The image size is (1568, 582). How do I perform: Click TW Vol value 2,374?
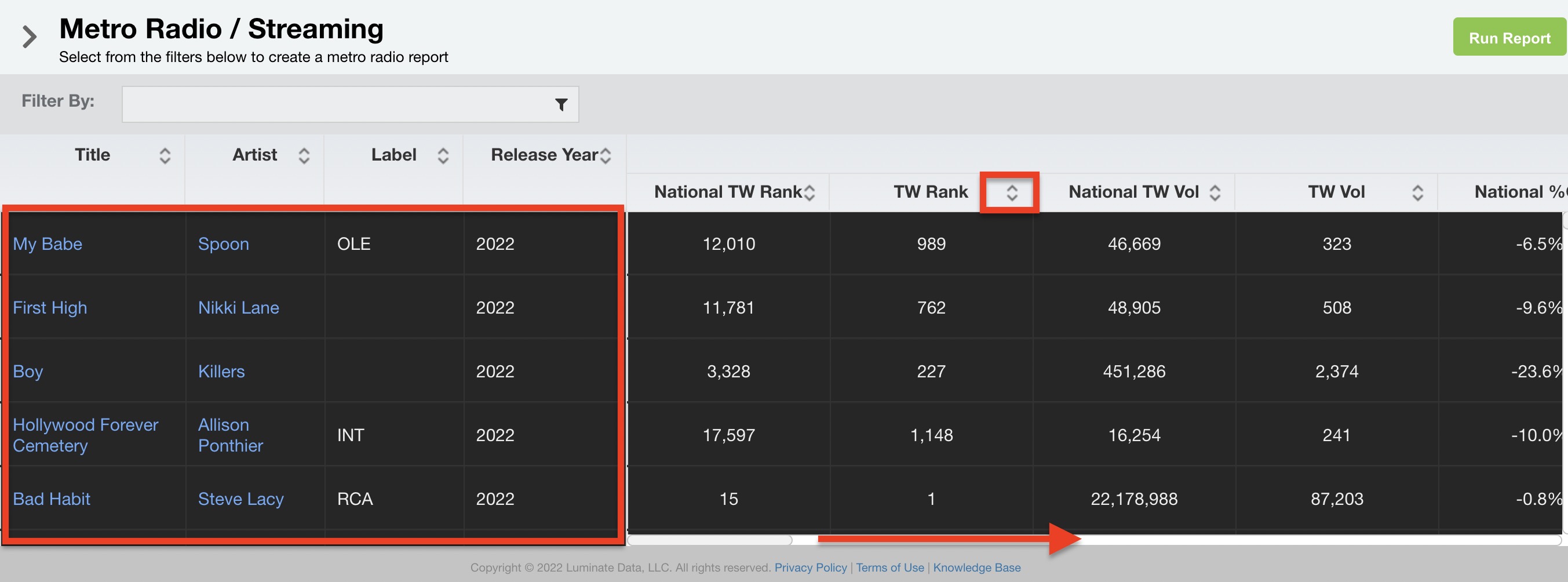pyautogui.click(x=1337, y=372)
